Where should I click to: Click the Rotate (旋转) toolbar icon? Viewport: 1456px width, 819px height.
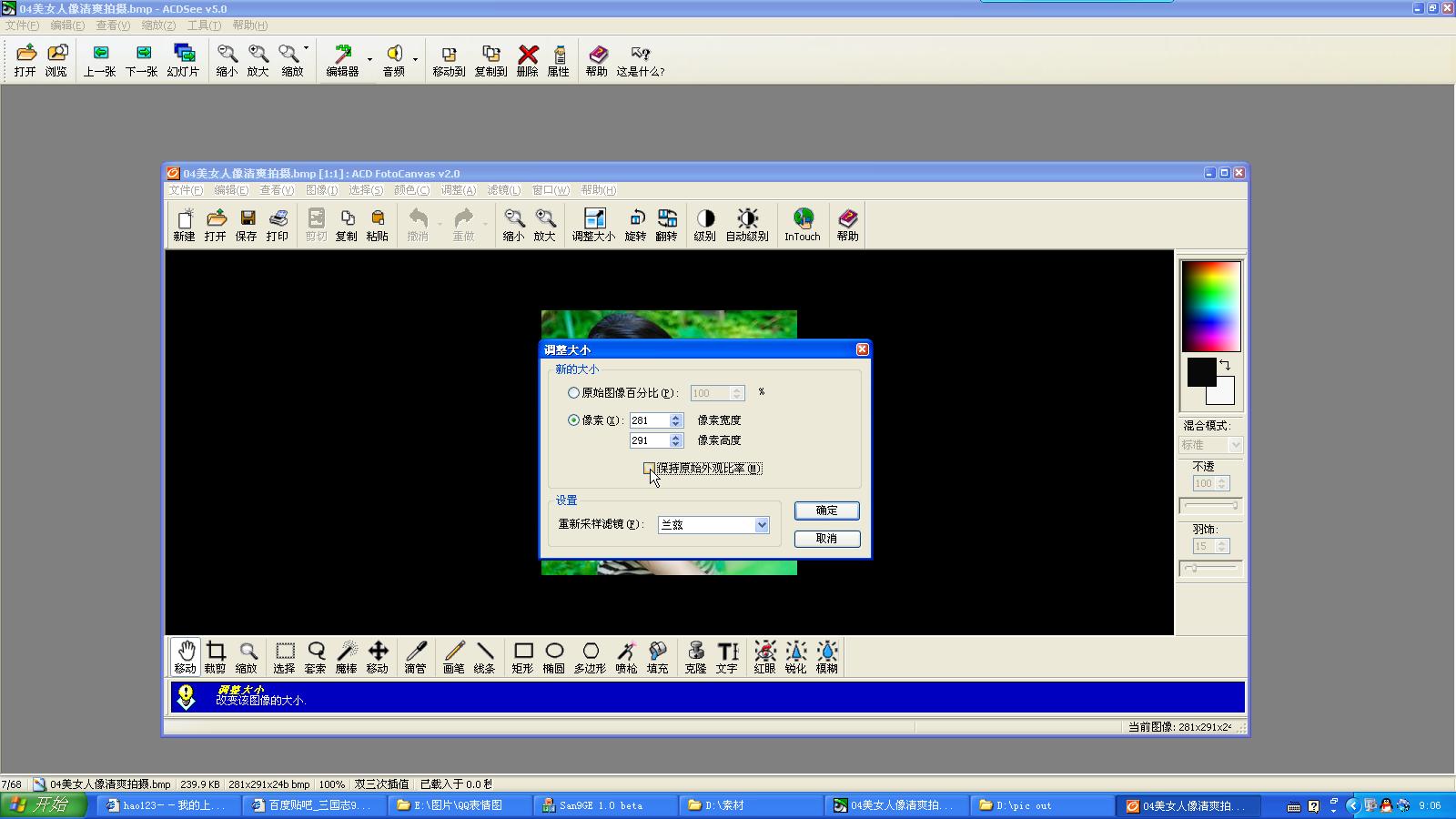[x=636, y=224]
